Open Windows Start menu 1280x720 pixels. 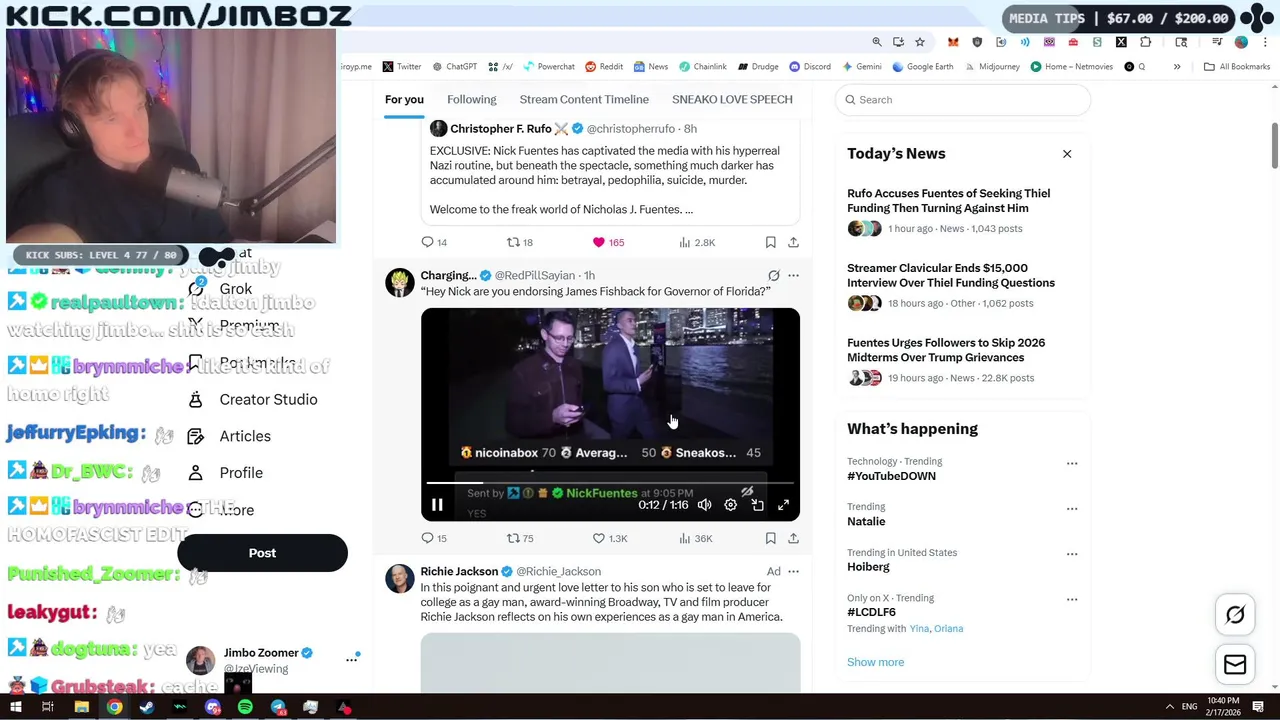point(15,707)
